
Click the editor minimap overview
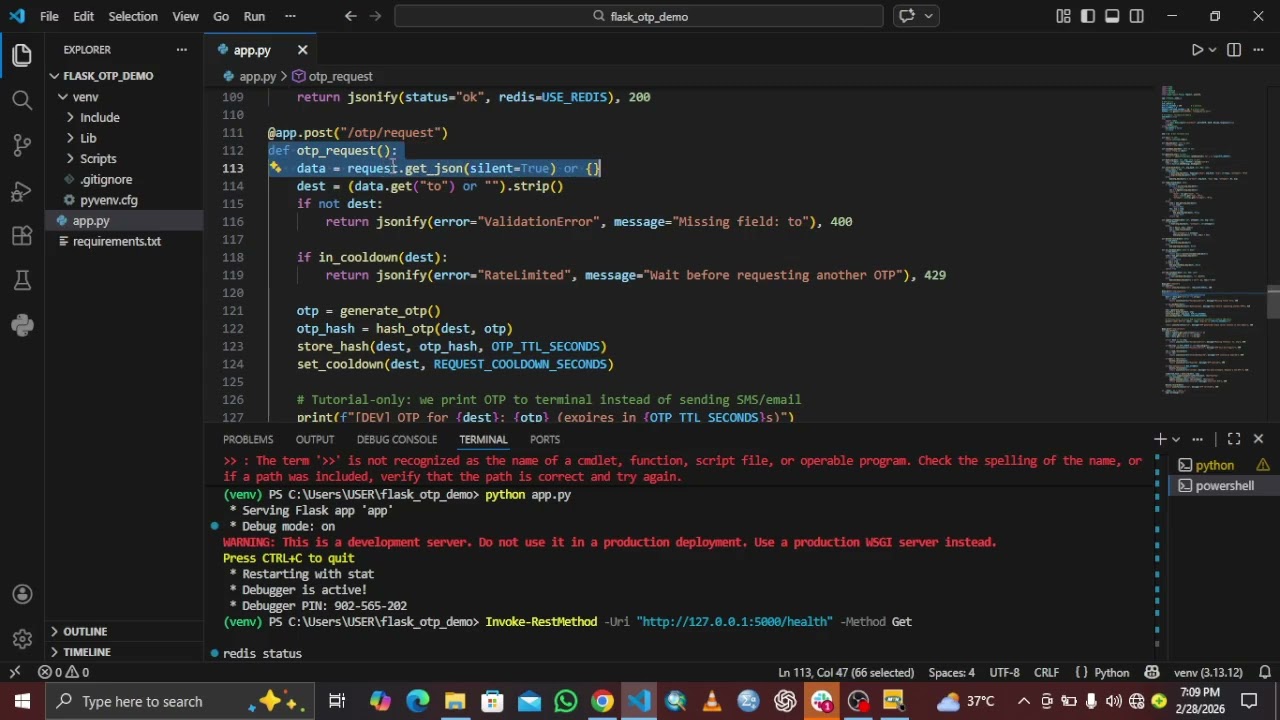(1210, 240)
